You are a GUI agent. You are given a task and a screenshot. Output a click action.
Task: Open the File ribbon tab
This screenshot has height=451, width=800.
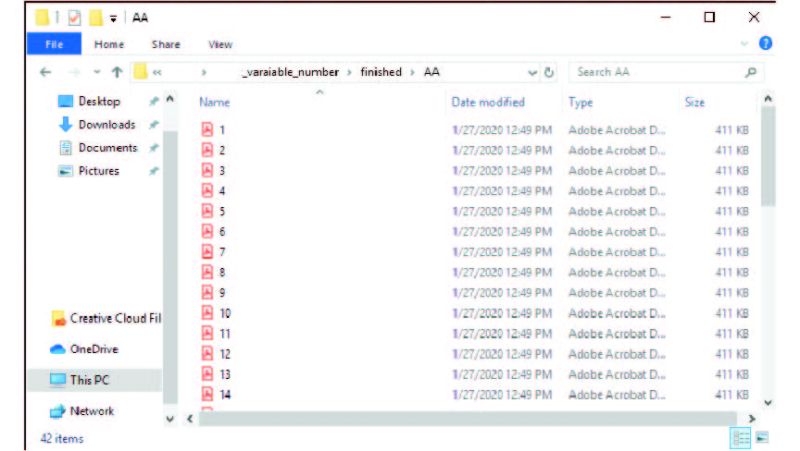pos(54,44)
